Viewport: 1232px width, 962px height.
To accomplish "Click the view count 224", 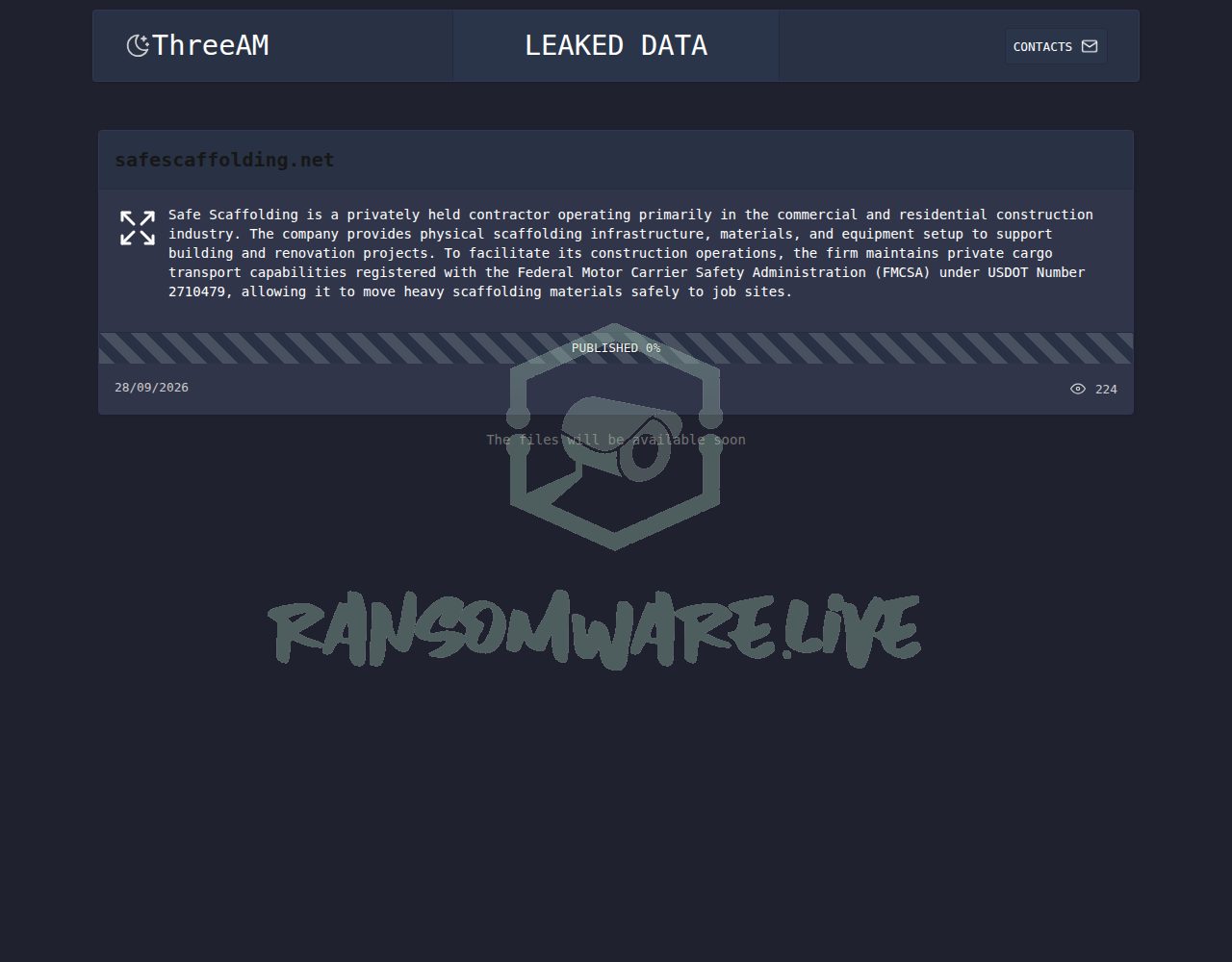I will click(x=1106, y=390).
